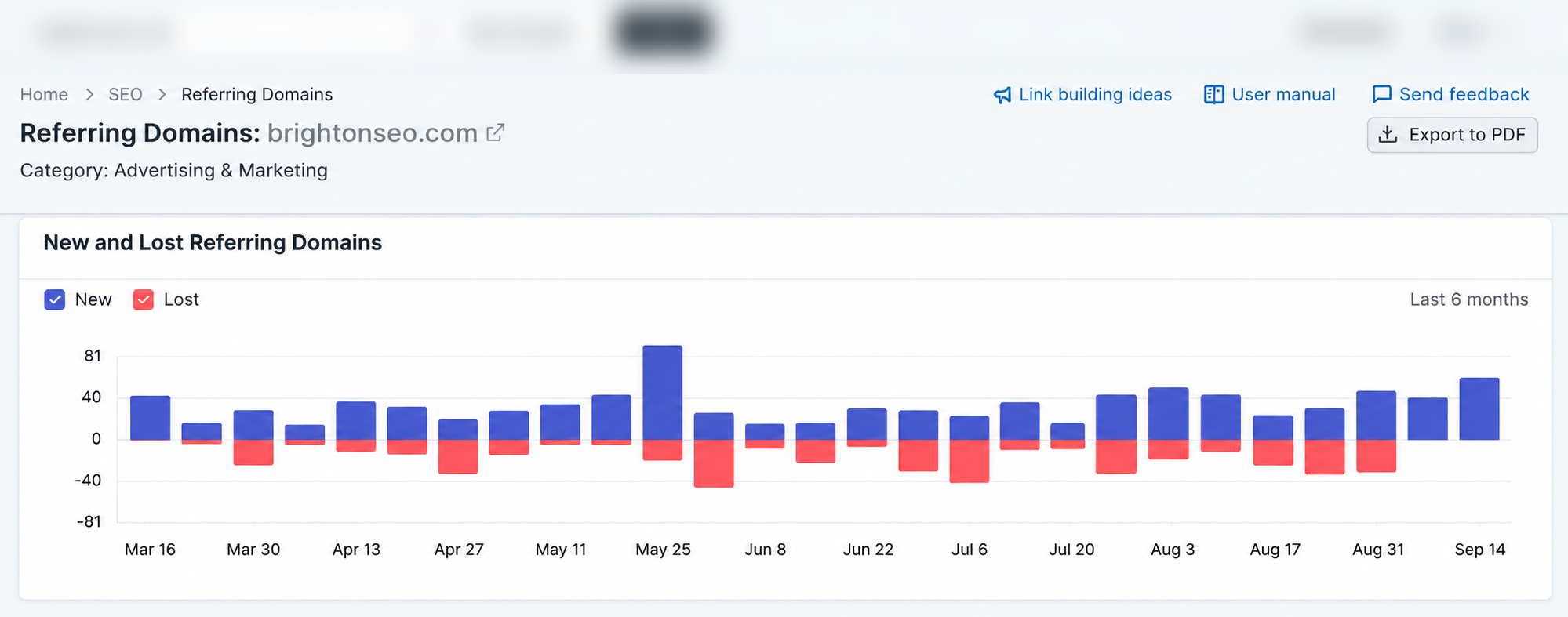Select the Referring Domains breadcrumb text
The width and height of the screenshot is (1568, 617).
point(257,95)
